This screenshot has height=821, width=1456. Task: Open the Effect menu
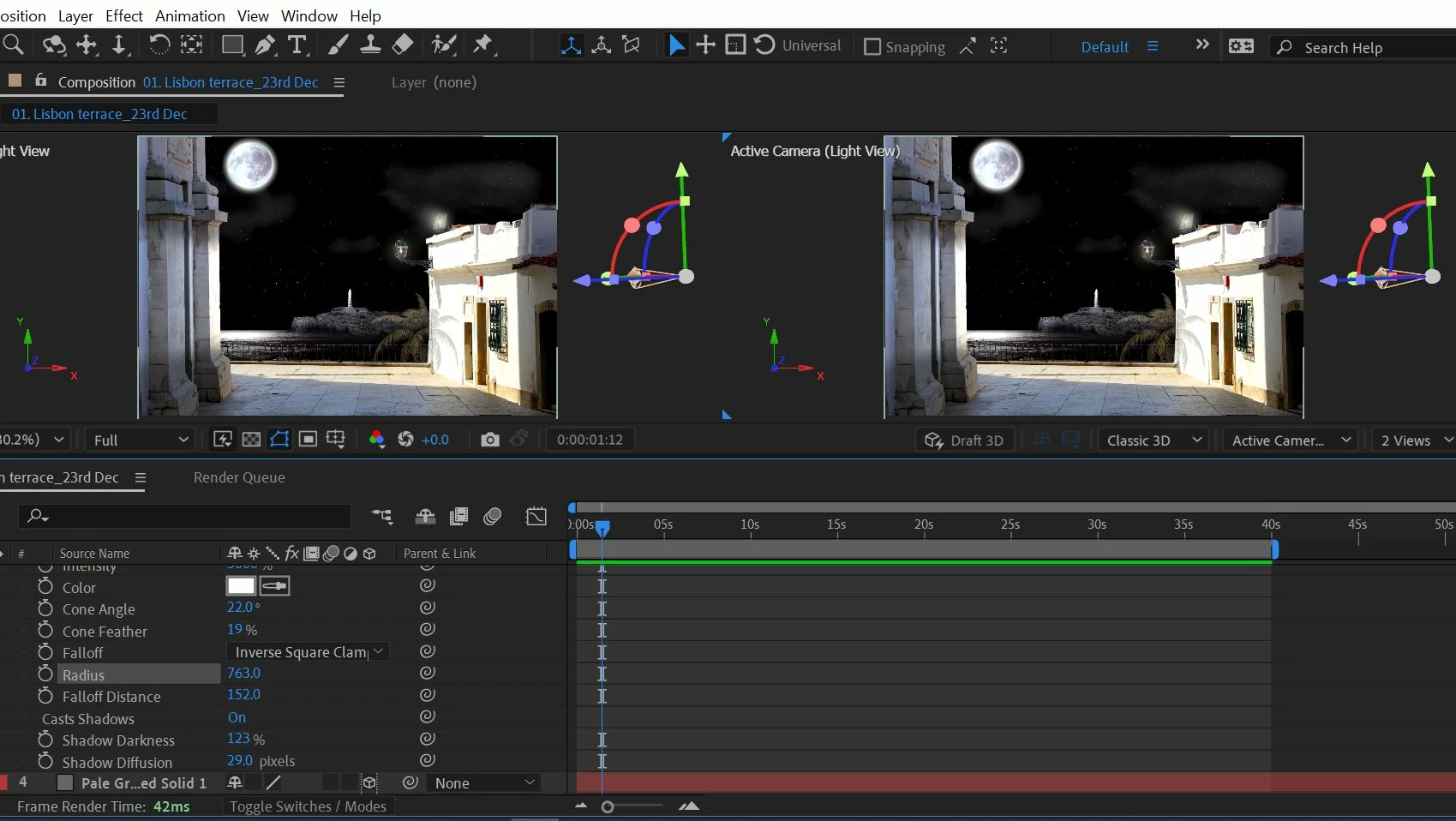coord(123,15)
